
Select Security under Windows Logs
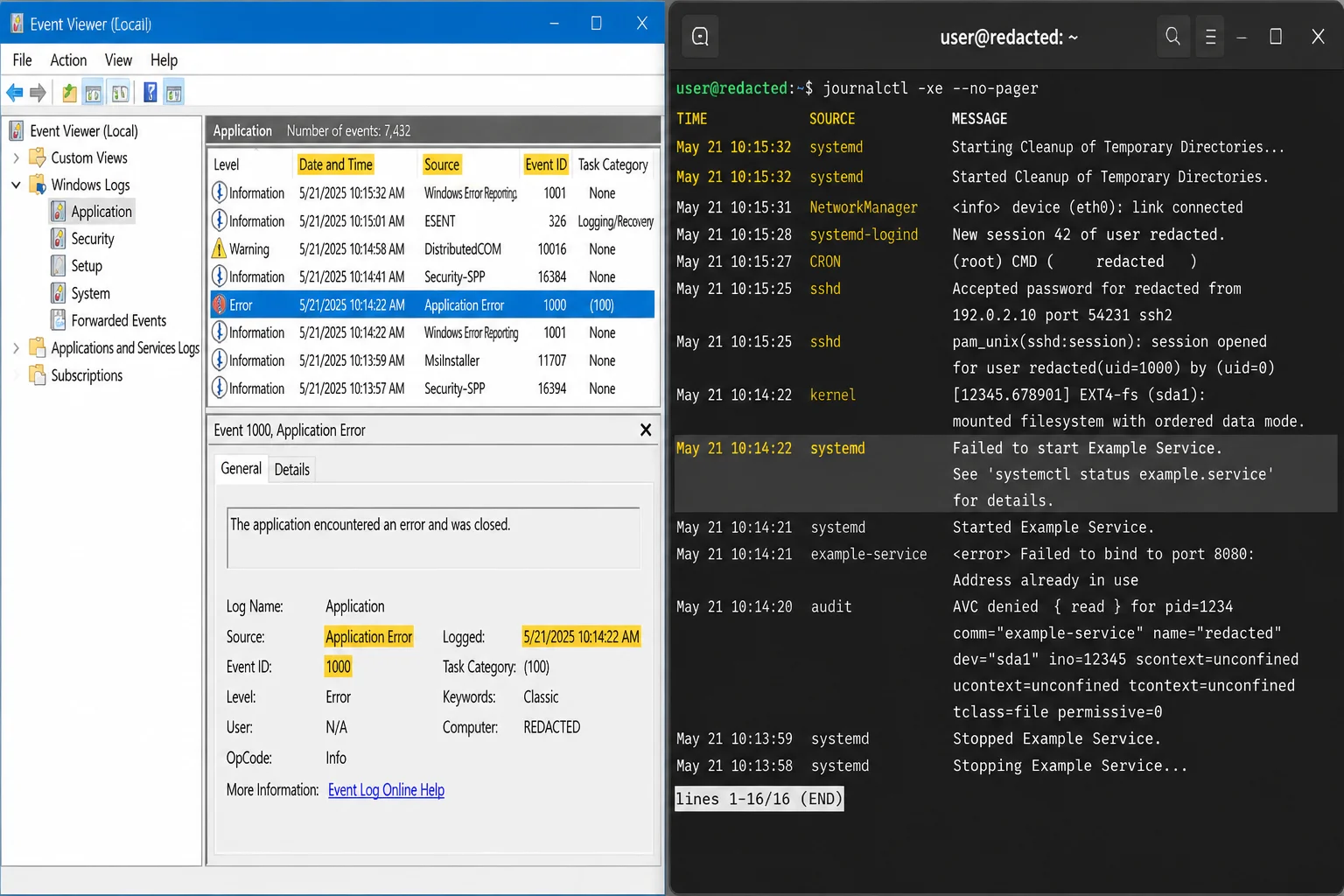(93, 238)
